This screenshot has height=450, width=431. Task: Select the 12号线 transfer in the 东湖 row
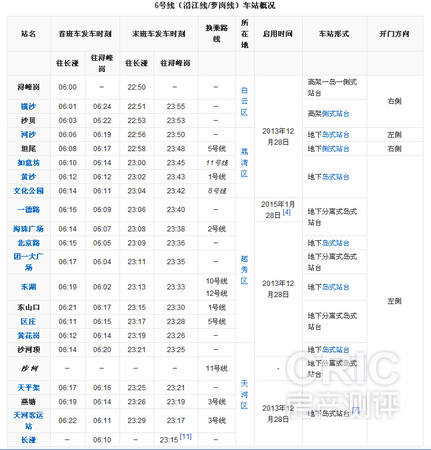click(x=217, y=293)
